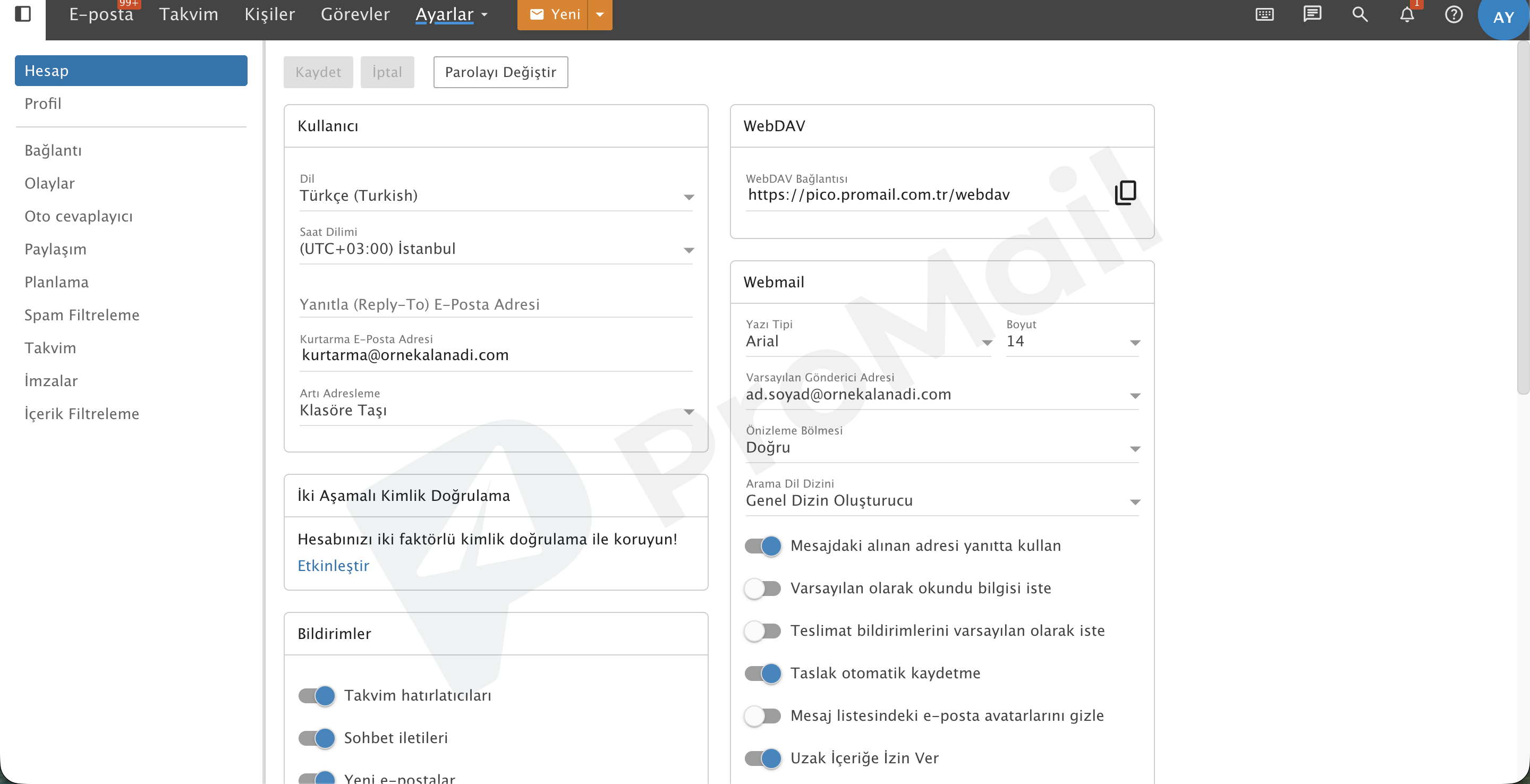1530x784 pixels.
Task: Open the keyboard shortcuts icon
Action: pyautogui.click(x=1264, y=14)
